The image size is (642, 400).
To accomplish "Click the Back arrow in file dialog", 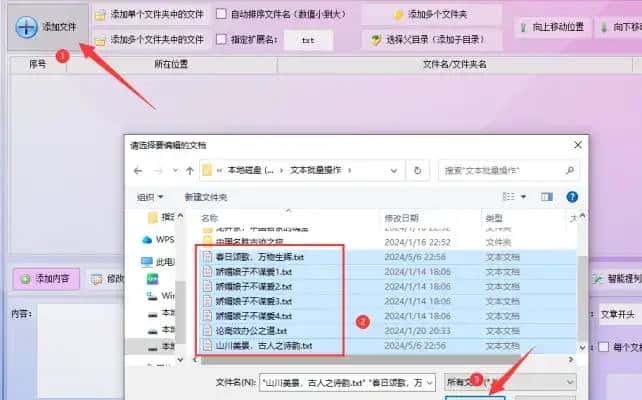I will (x=138, y=171).
